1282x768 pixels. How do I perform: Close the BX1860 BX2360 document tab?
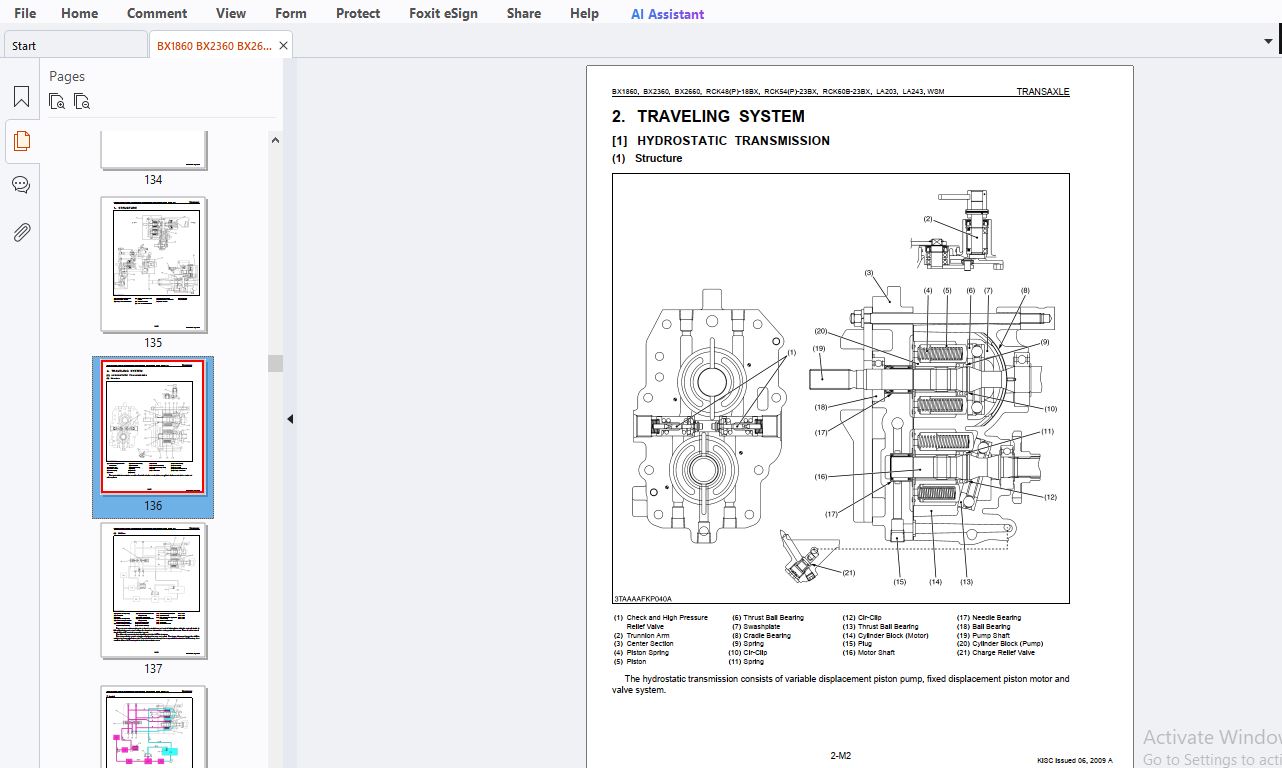(283, 45)
